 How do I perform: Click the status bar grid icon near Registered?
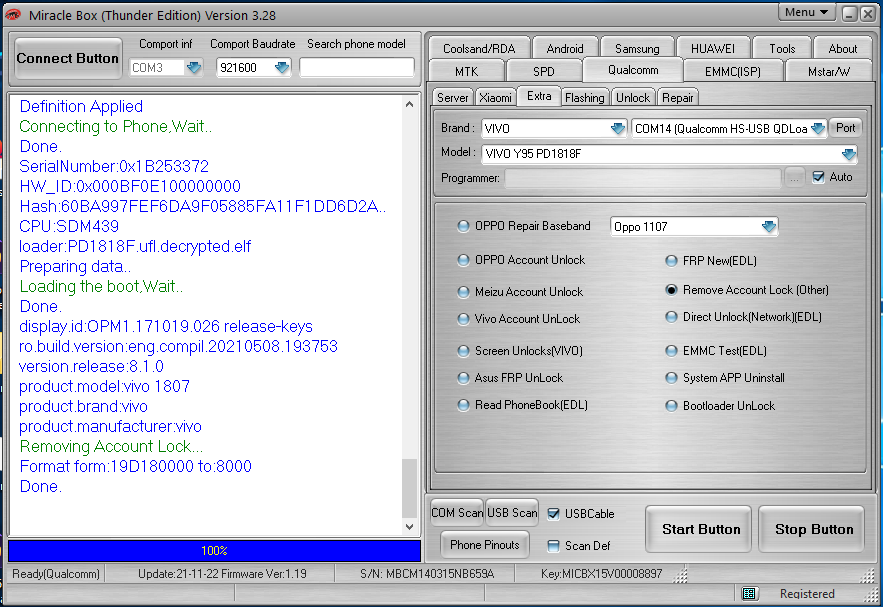click(748, 593)
